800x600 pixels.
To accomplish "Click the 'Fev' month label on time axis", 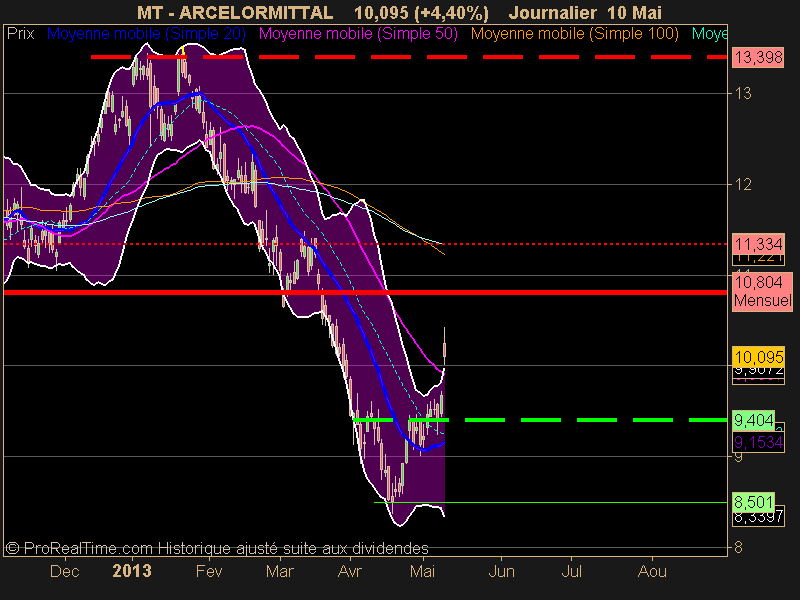I will tap(209, 571).
